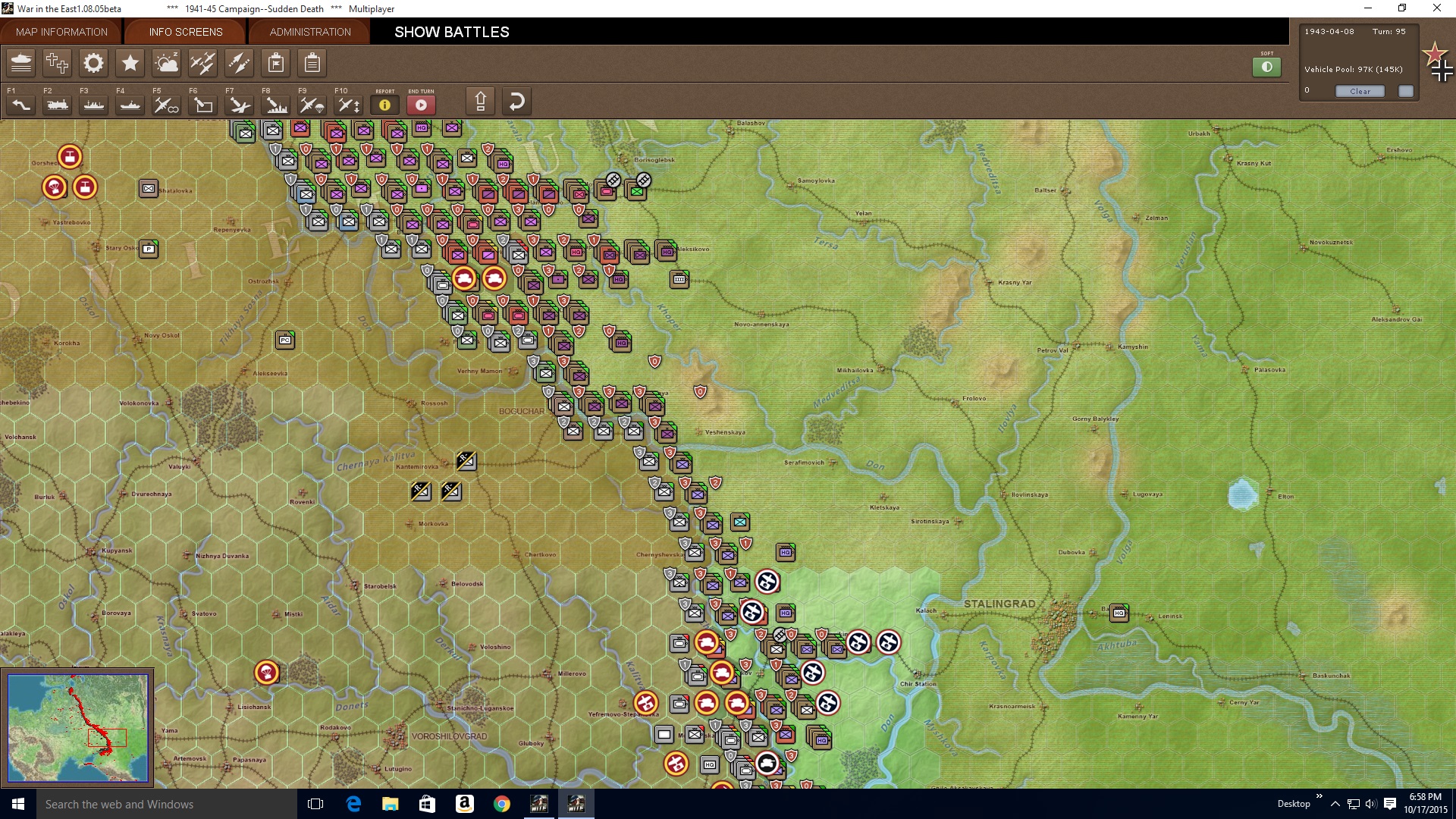Click the Borisoglebsk town label

[x=654, y=160]
